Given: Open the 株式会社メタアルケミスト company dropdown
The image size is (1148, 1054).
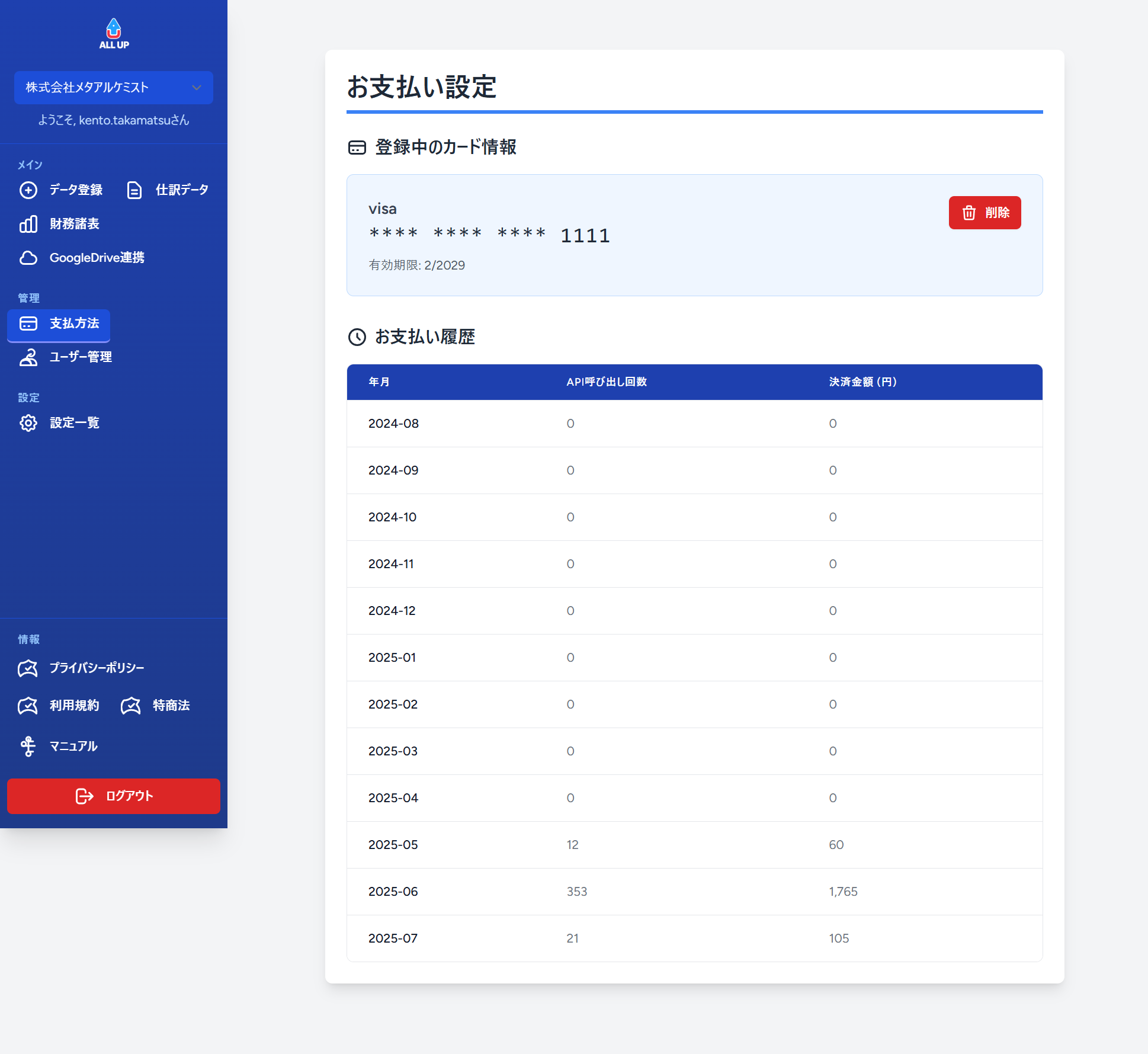Looking at the screenshot, I should [x=114, y=88].
